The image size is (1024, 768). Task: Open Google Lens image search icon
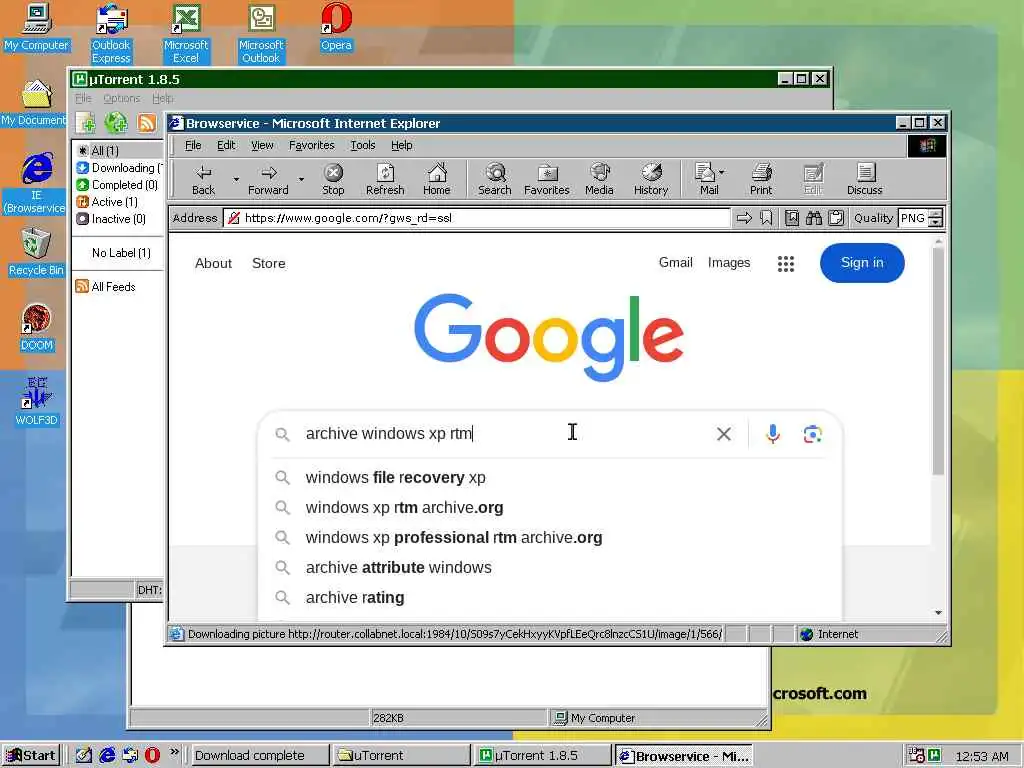[812, 434]
